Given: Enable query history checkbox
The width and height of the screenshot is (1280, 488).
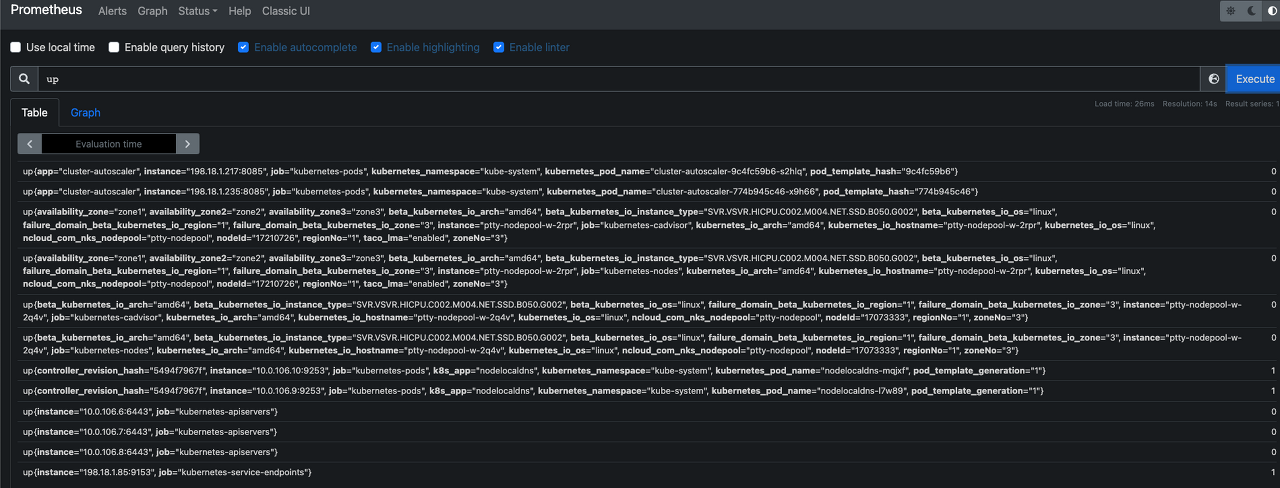Looking at the screenshot, I should click(x=114, y=47).
